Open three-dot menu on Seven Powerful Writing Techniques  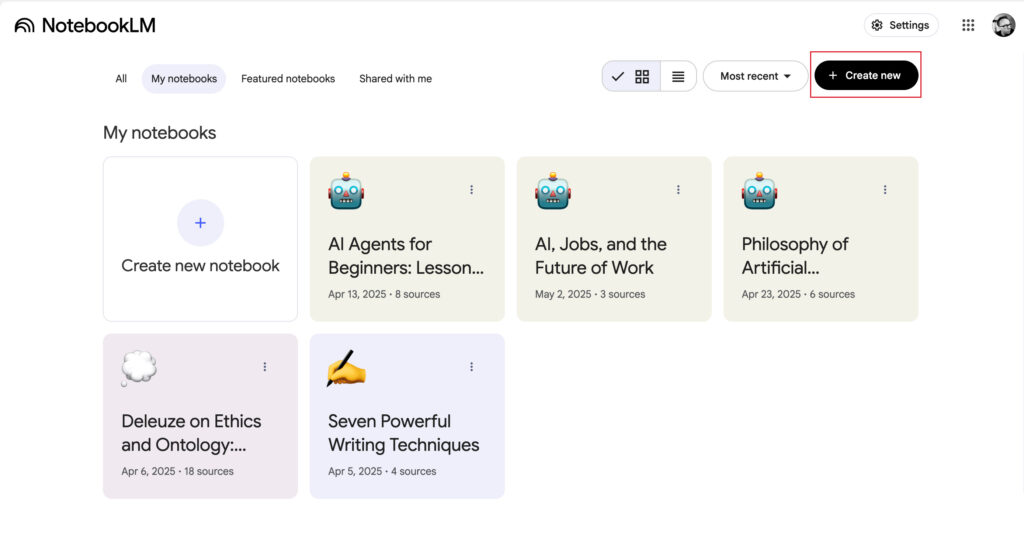pyautogui.click(x=471, y=367)
